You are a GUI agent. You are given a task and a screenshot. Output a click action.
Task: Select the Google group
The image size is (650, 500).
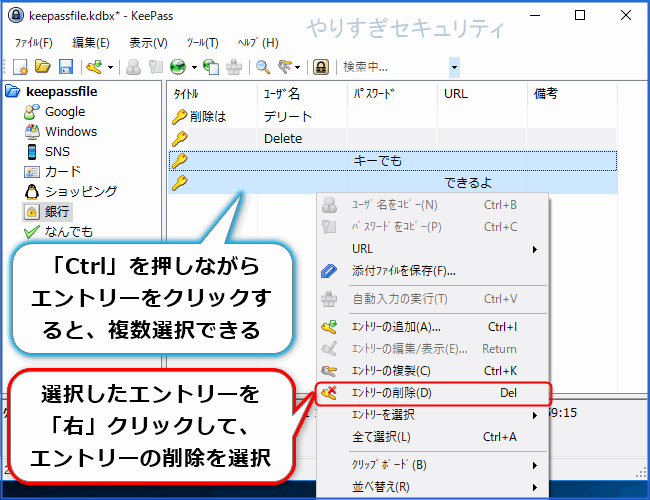pyautogui.click(x=65, y=112)
